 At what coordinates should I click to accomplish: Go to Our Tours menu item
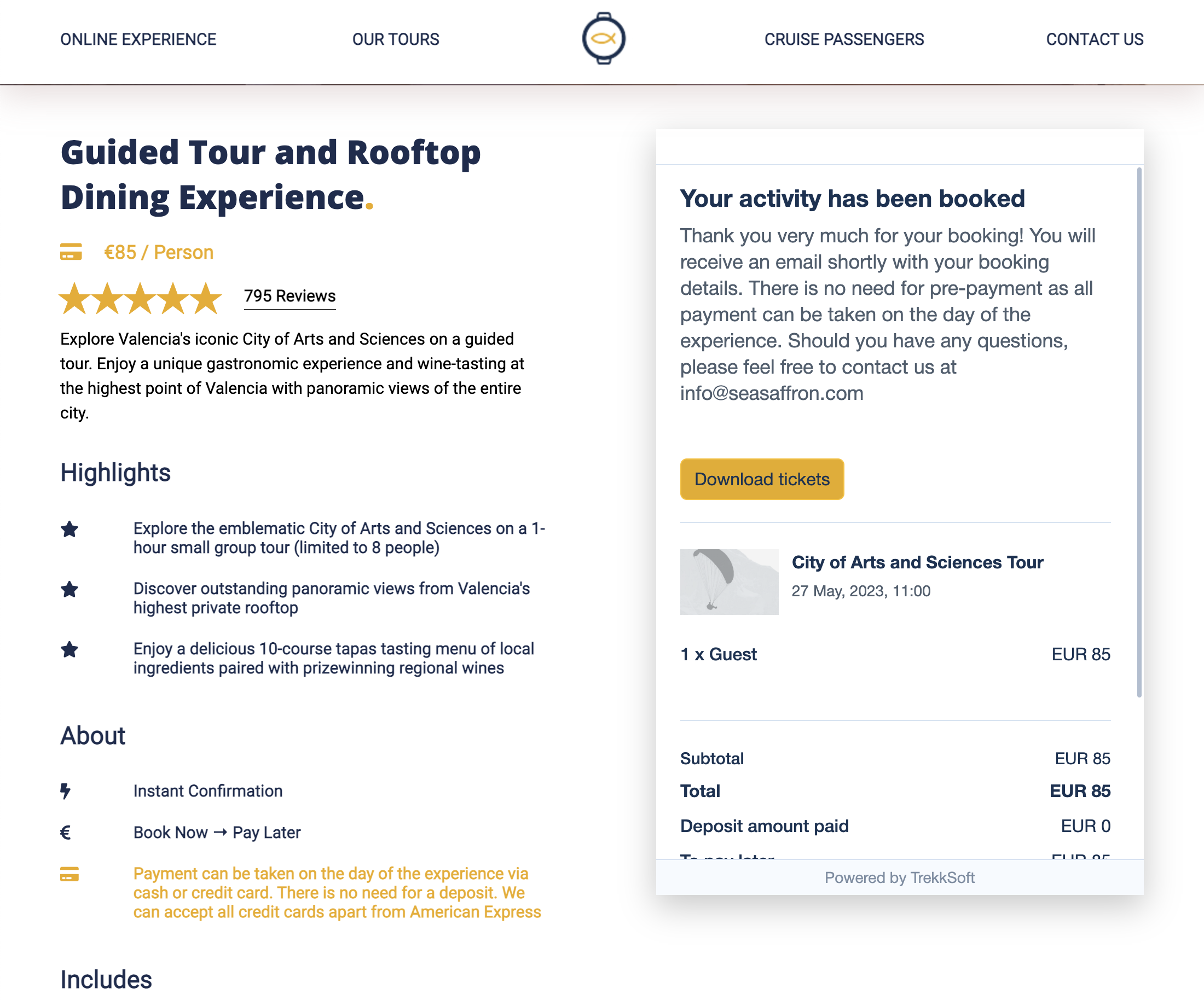coord(396,39)
